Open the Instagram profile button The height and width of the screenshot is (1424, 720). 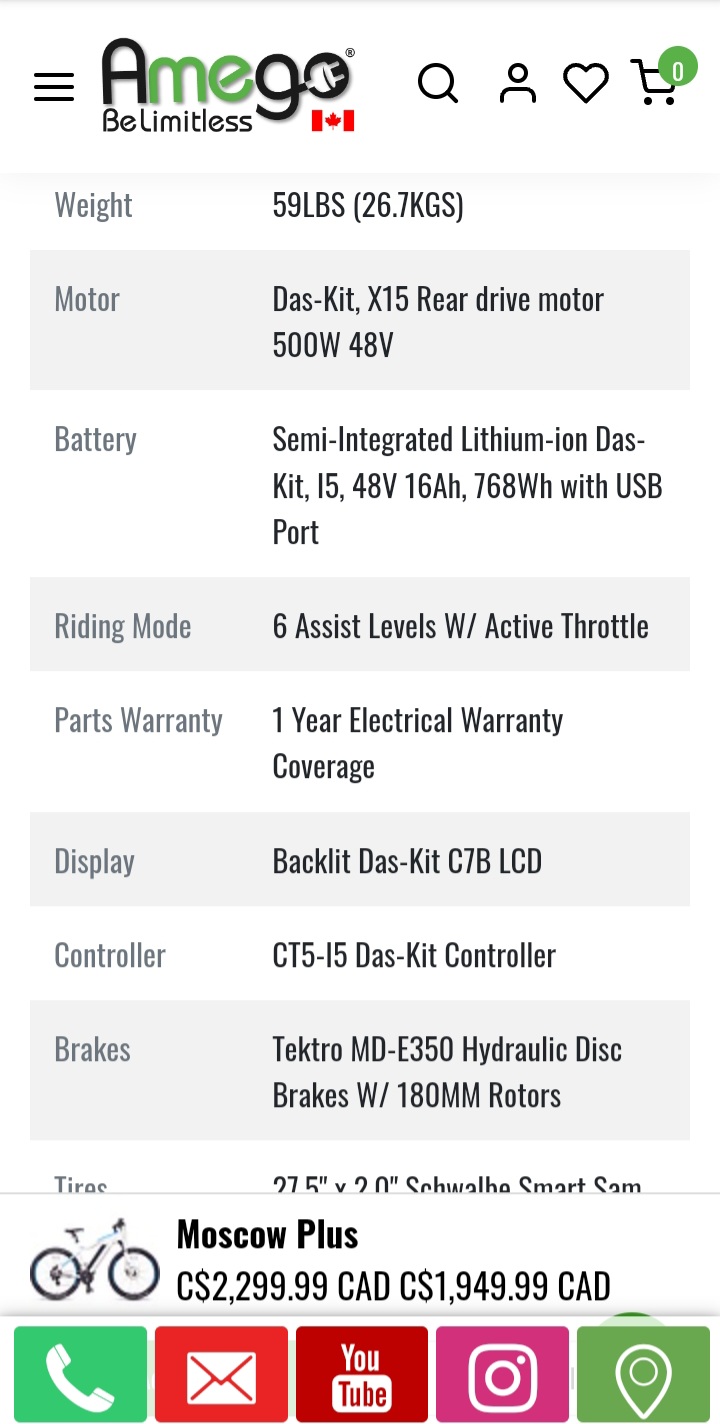(x=502, y=1374)
